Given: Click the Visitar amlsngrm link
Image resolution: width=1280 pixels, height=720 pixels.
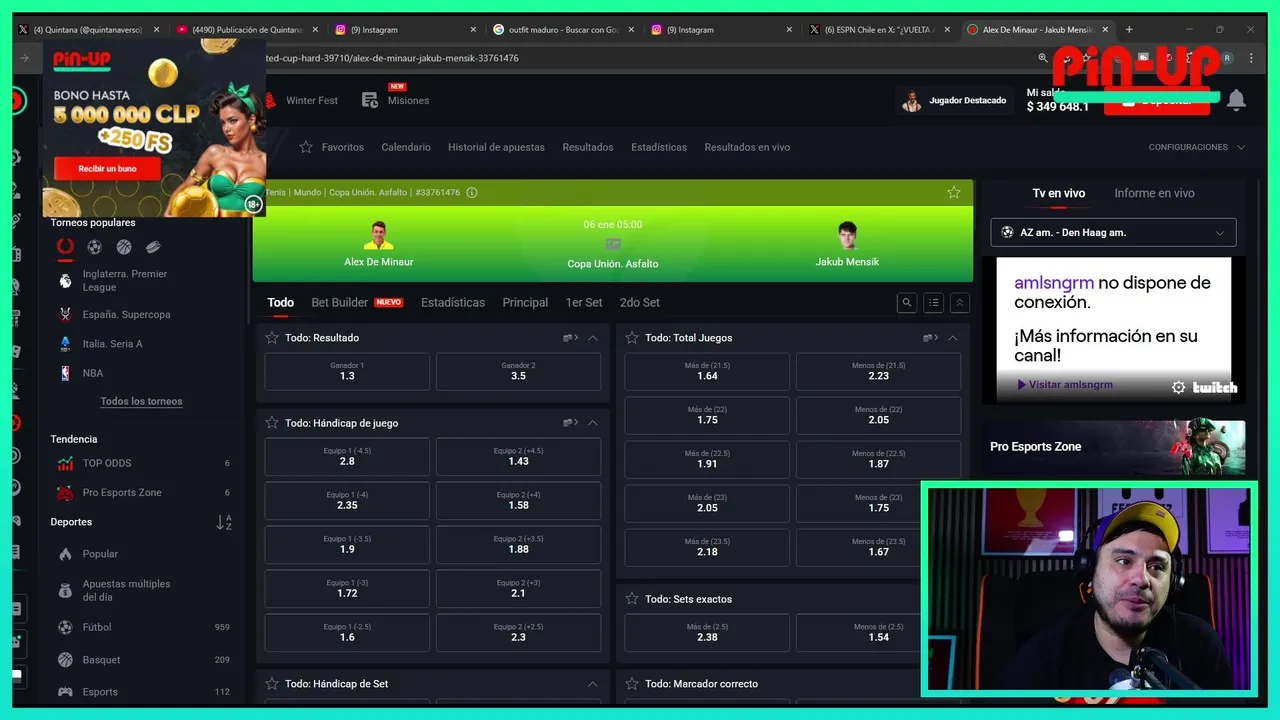Looking at the screenshot, I should click(x=1064, y=385).
